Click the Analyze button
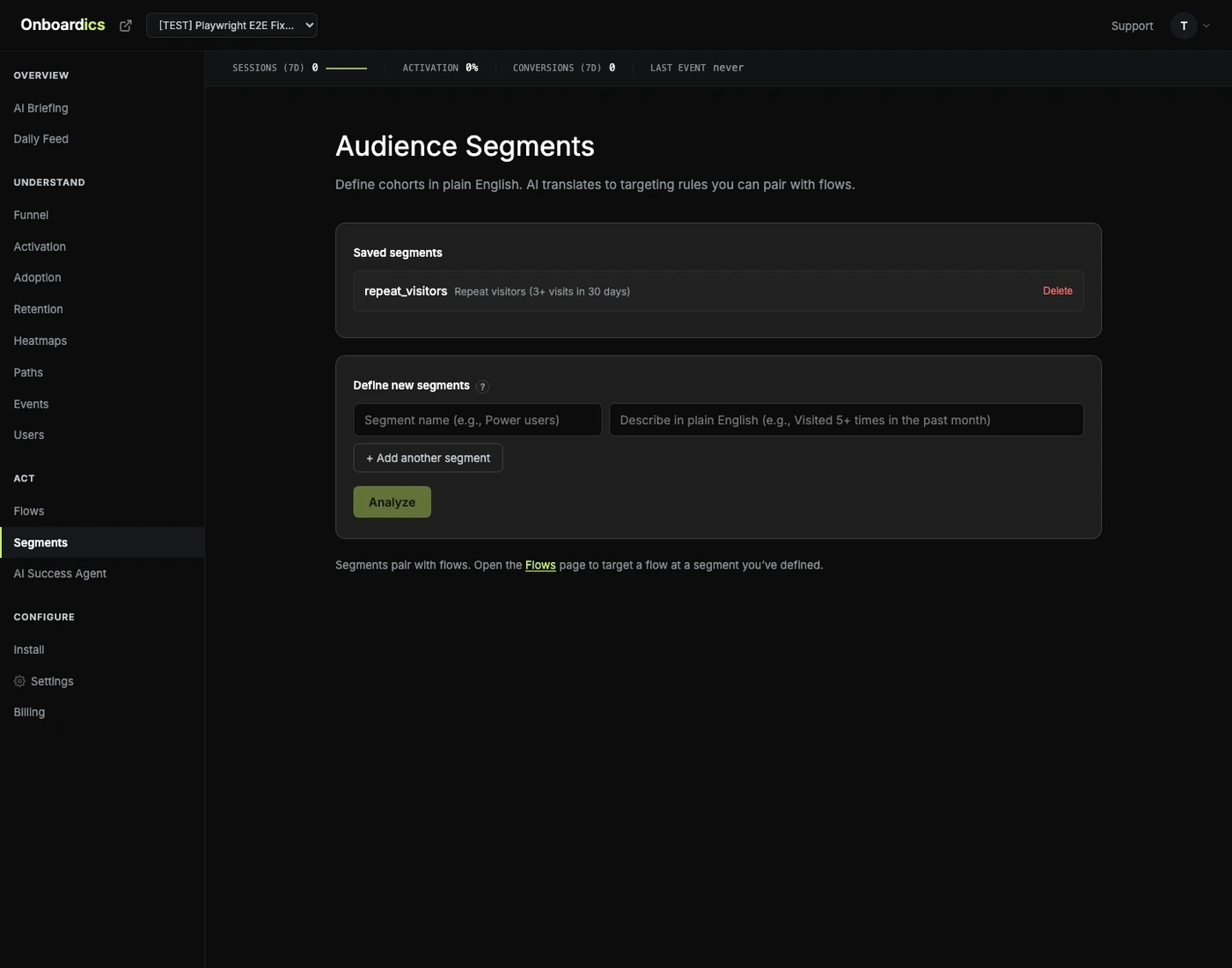 (392, 502)
